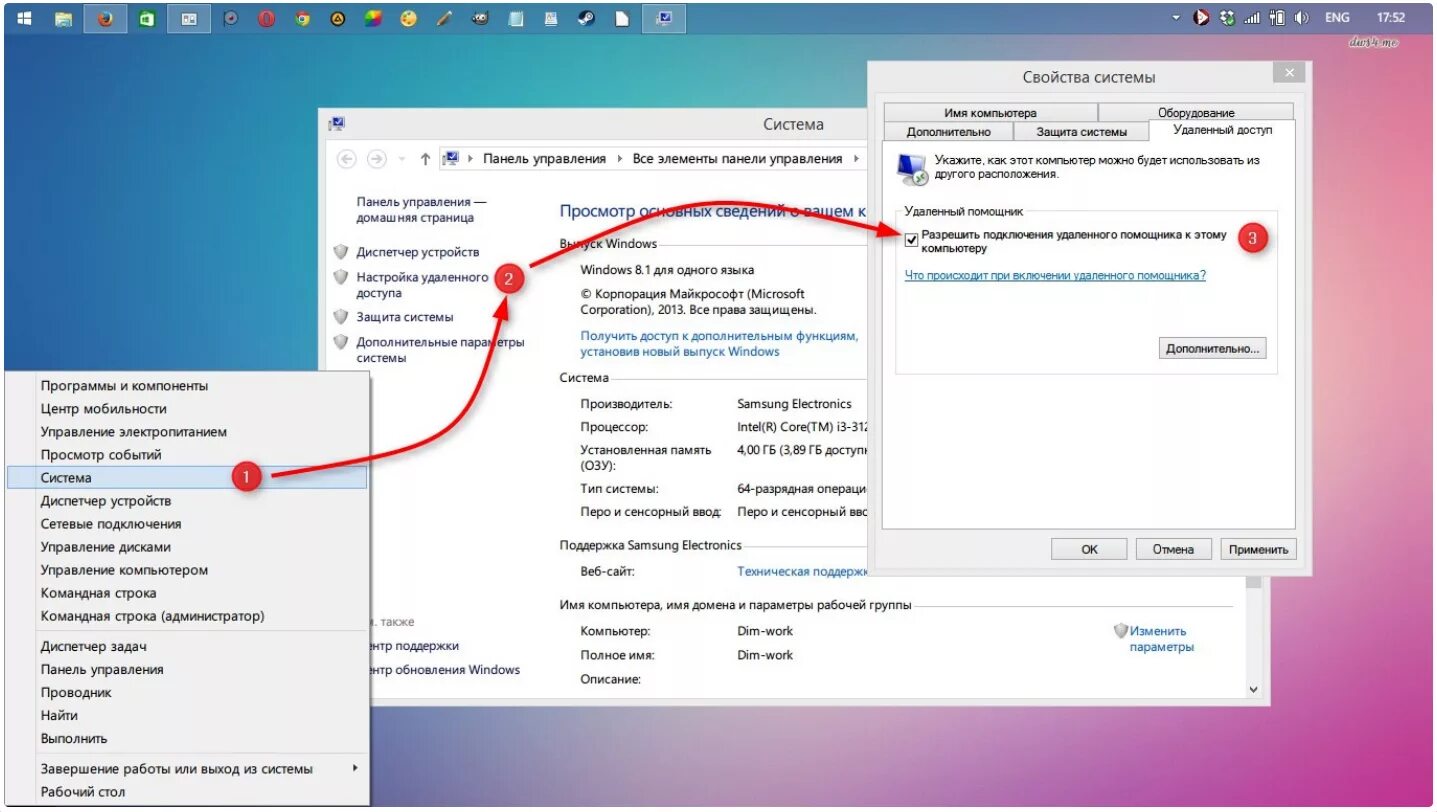The width and height of the screenshot is (1437, 812).
Task: Switch to 'Имя компьютера' tab
Action: pos(990,113)
